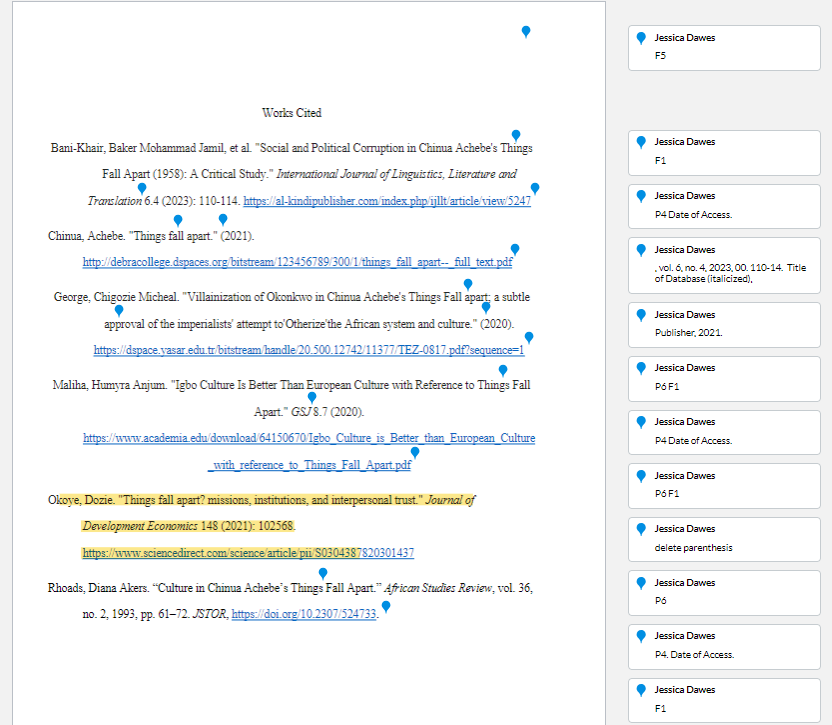832x725 pixels.
Task: Click the author name 'Rhoads, Diana Akers.'
Action: (x=99, y=588)
